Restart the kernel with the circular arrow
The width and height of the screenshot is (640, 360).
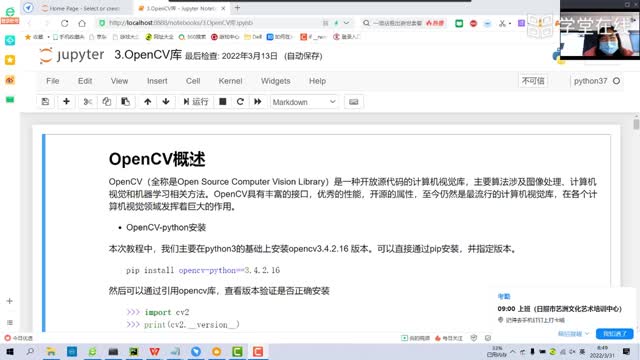coord(240,102)
